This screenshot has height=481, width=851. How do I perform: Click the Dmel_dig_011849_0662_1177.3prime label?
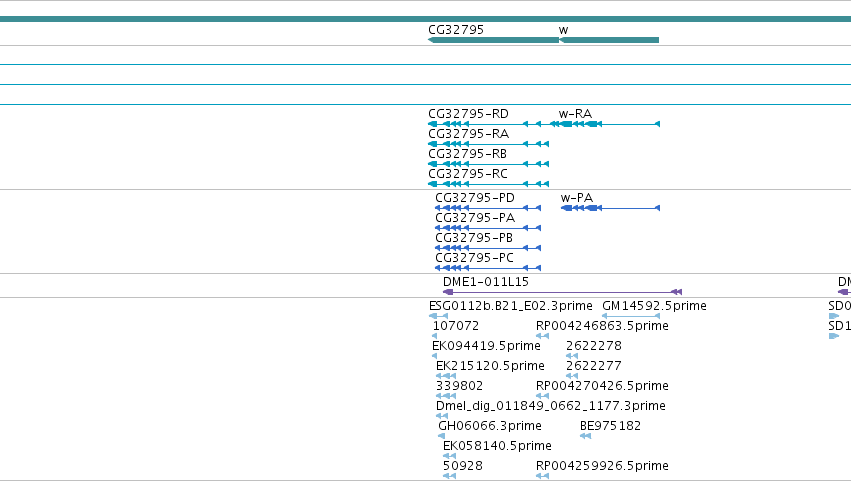[550, 406]
